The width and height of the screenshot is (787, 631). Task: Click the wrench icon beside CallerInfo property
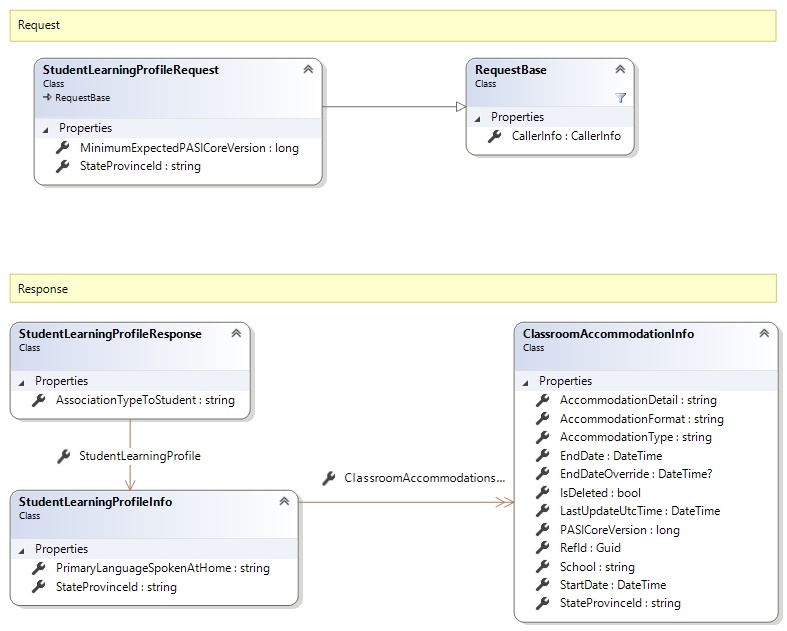coord(494,136)
